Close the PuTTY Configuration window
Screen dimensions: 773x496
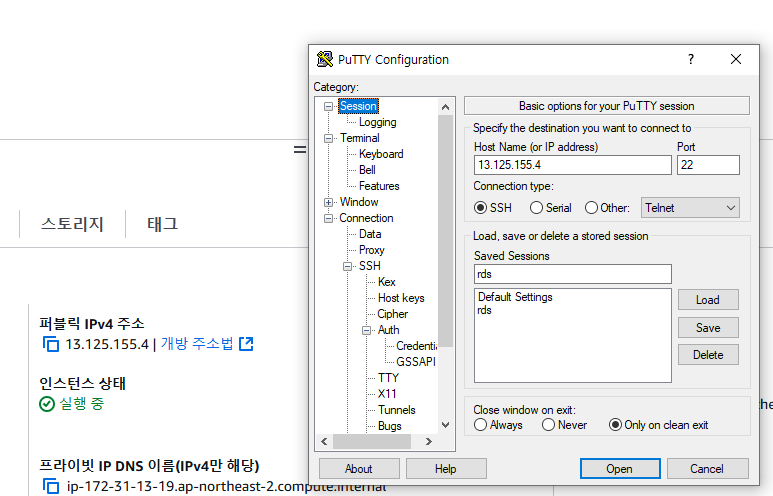(736, 59)
